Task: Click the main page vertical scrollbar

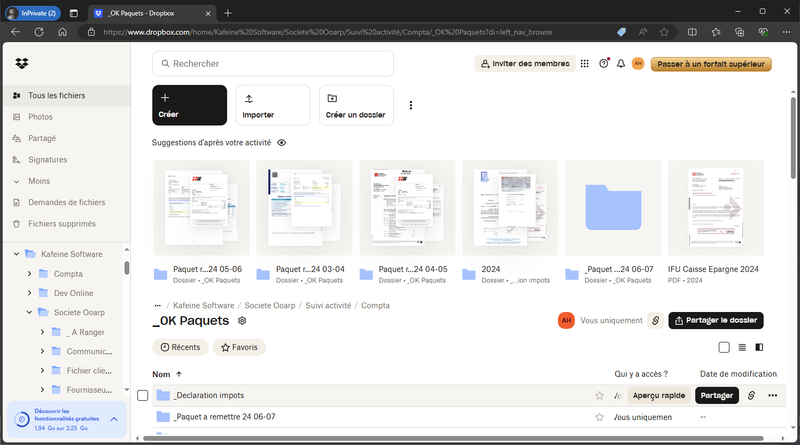Action: coord(793,138)
